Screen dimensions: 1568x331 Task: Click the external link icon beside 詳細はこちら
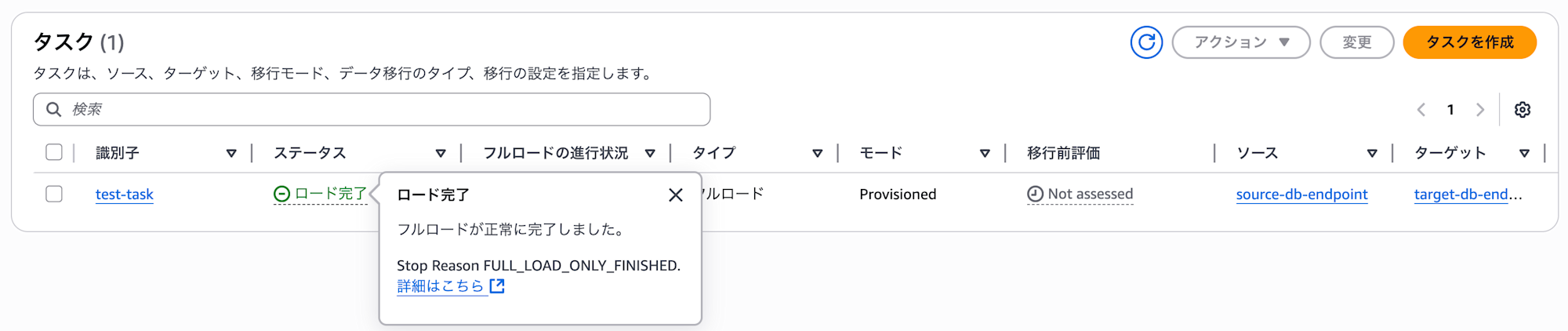497,286
